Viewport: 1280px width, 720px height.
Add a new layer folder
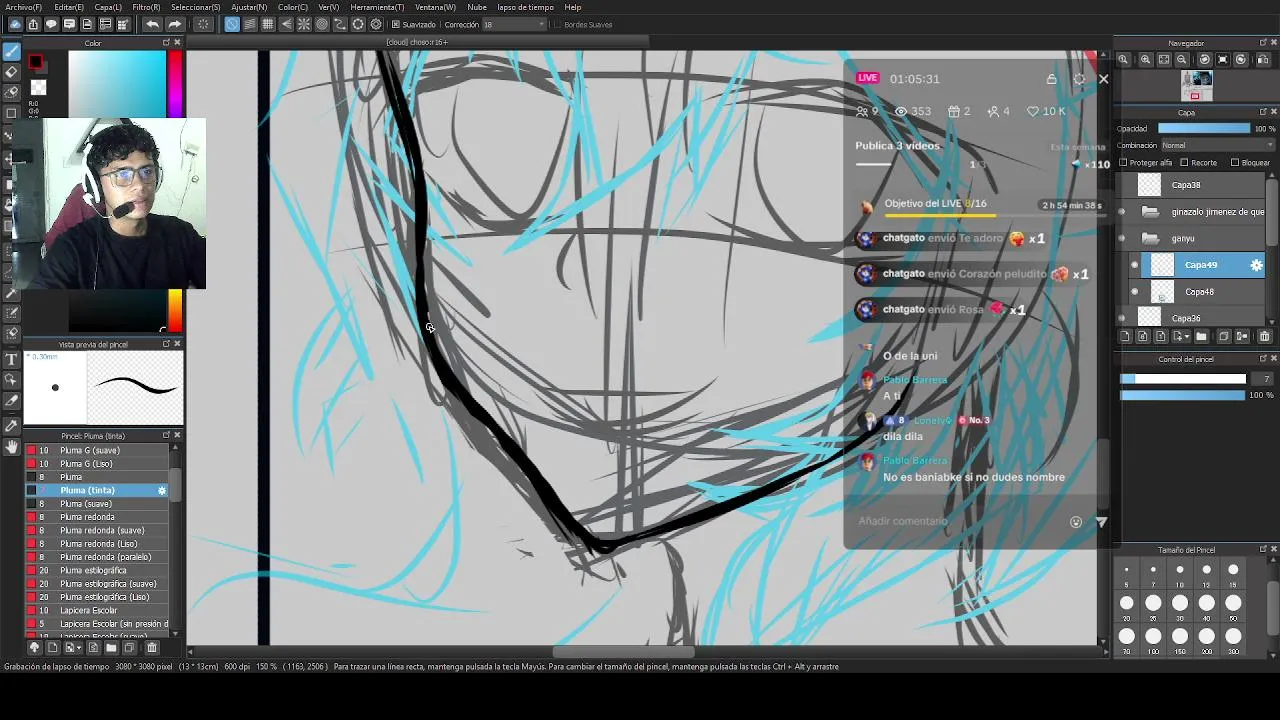[x=1201, y=337]
